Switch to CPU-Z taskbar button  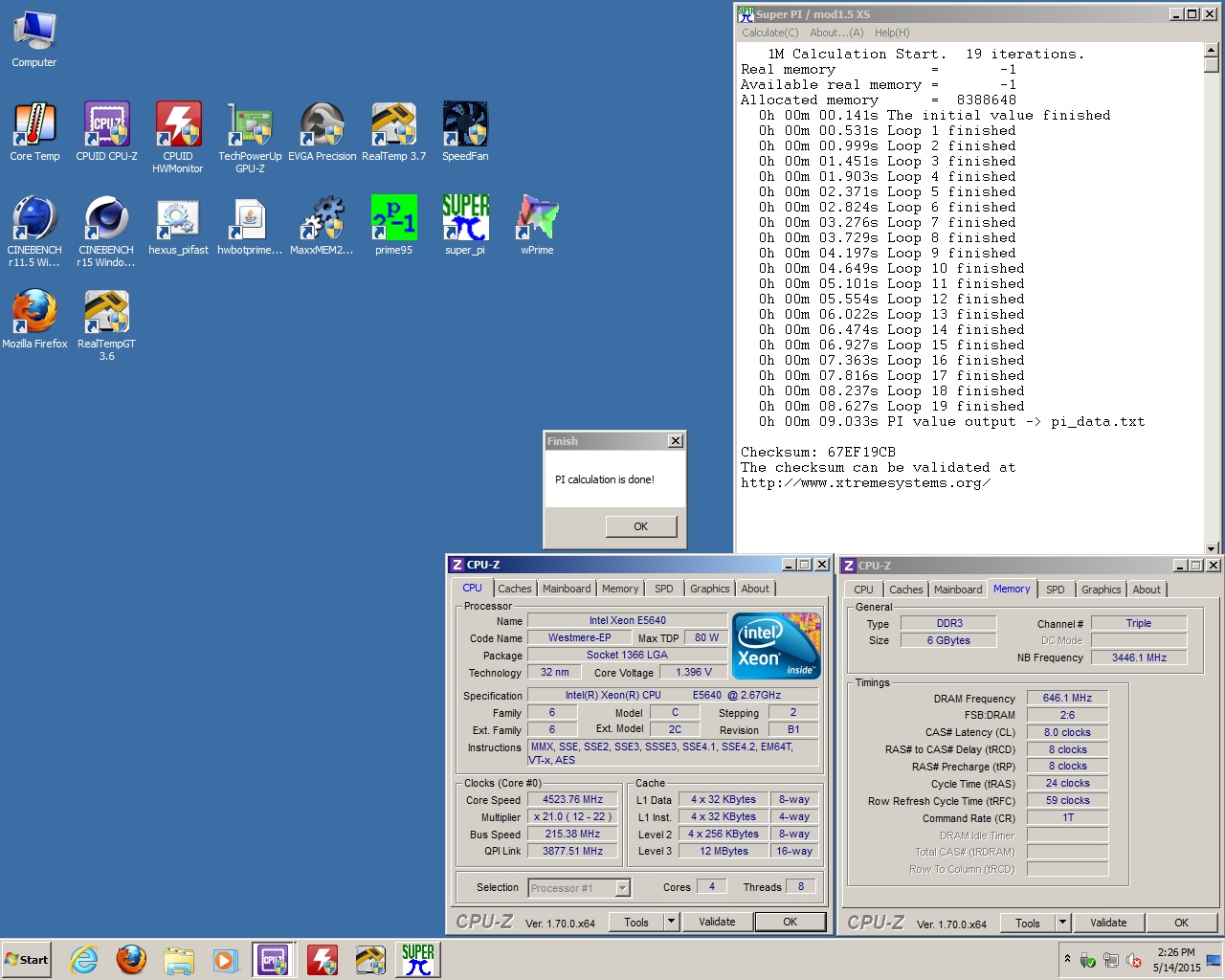pyautogui.click(x=273, y=960)
